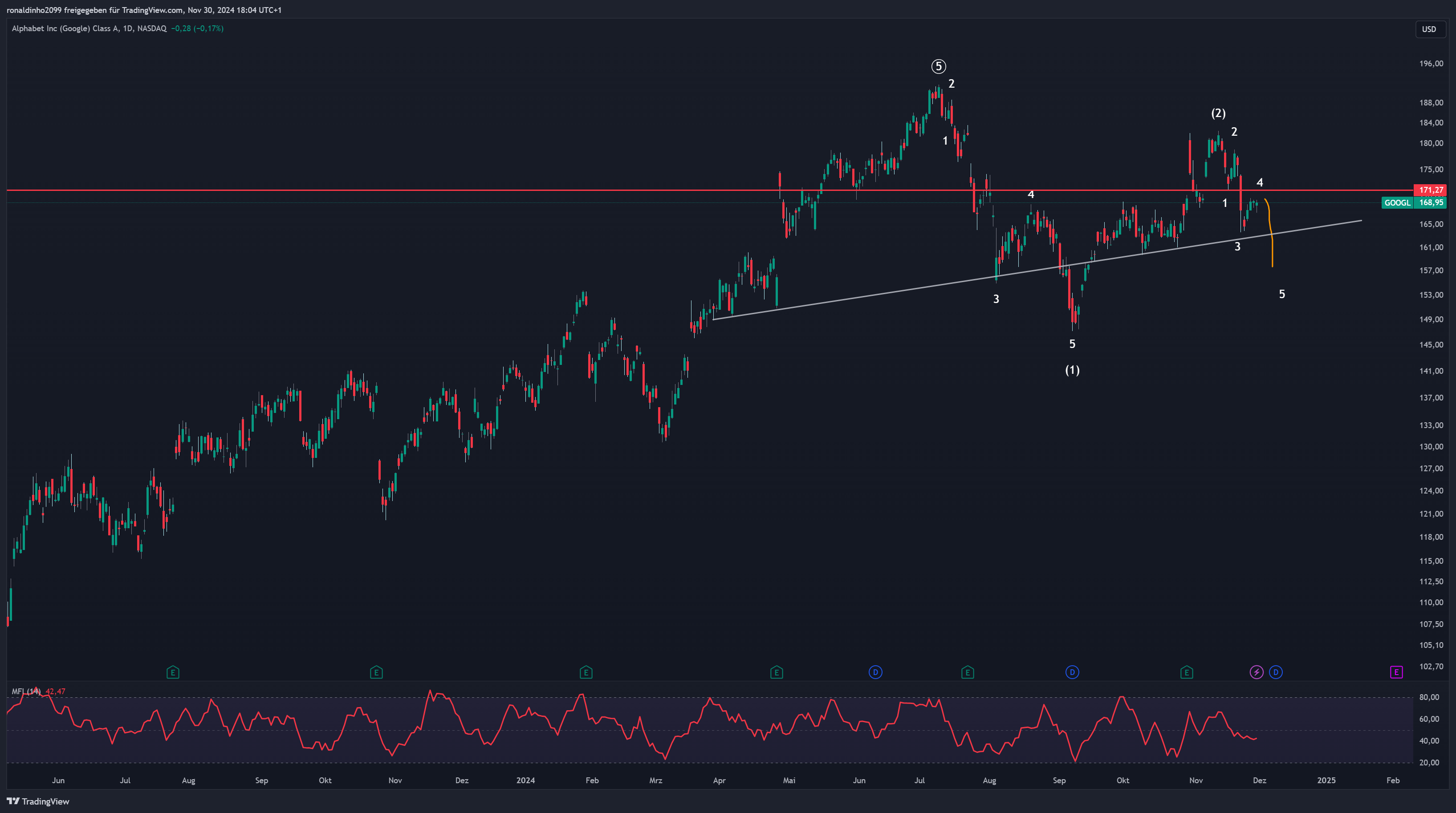This screenshot has height=813, width=1456.
Task: Click the 80,00 level on MFI axis
Action: pyautogui.click(x=1429, y=697)
